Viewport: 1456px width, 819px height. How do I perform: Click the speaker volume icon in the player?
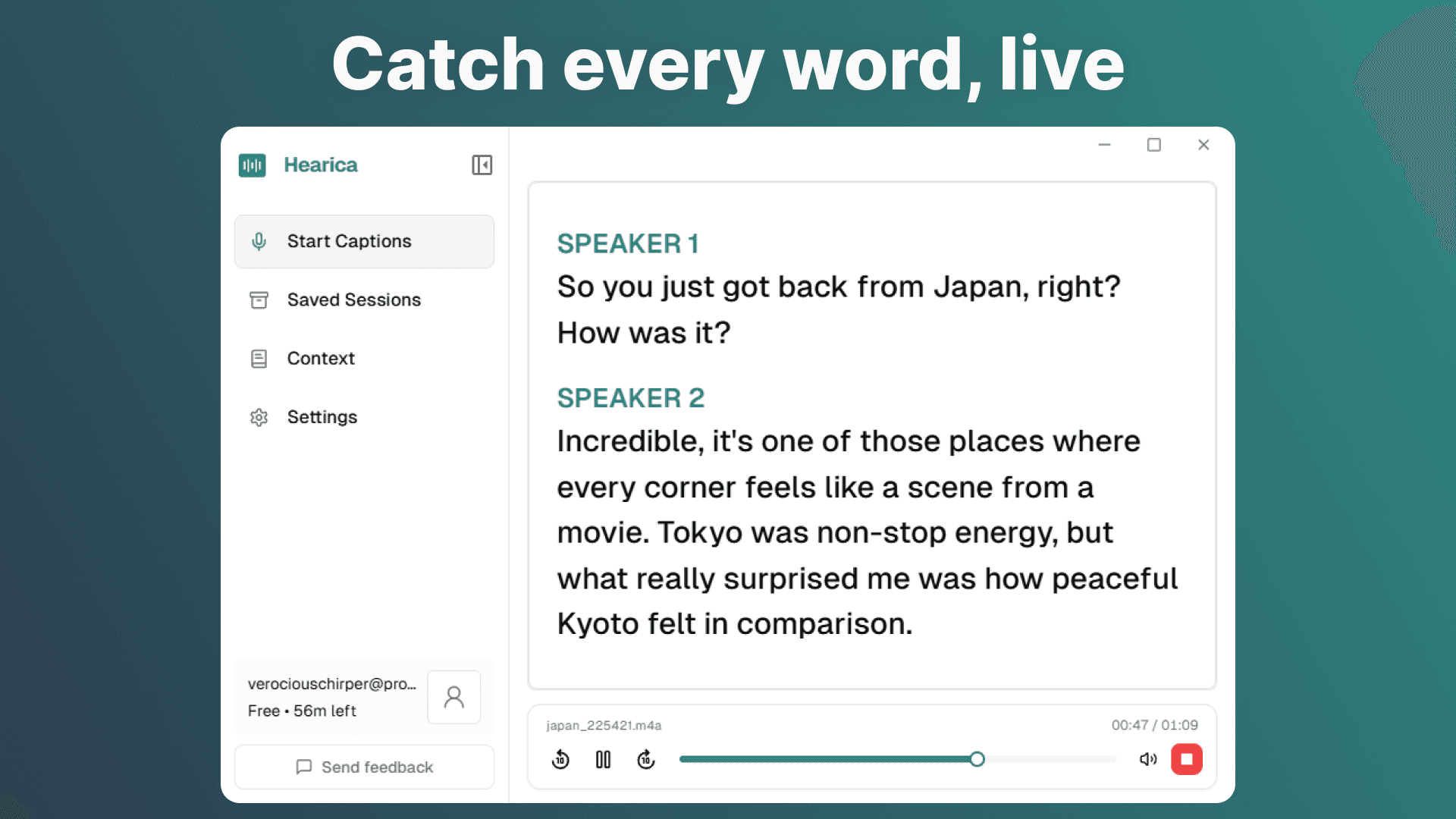pyautogui.click(x=1147, y=759)
